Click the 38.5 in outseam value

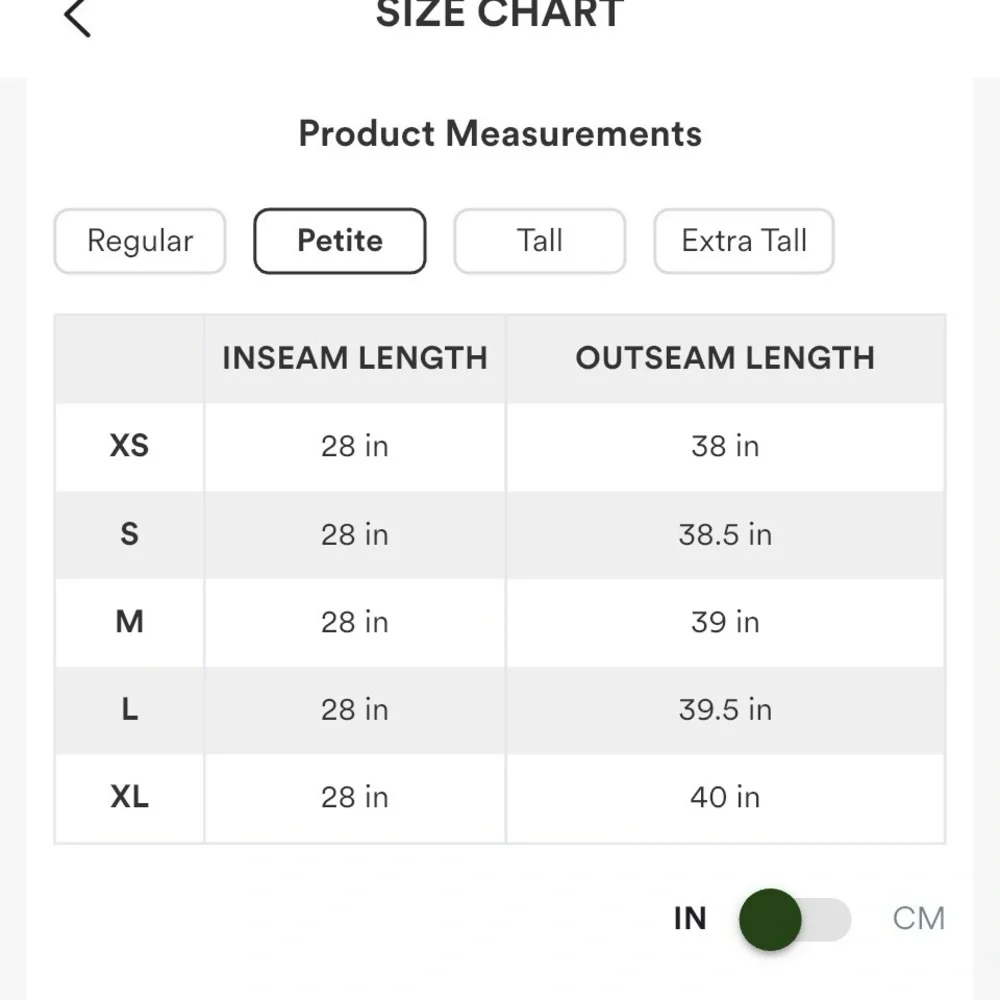725,534
